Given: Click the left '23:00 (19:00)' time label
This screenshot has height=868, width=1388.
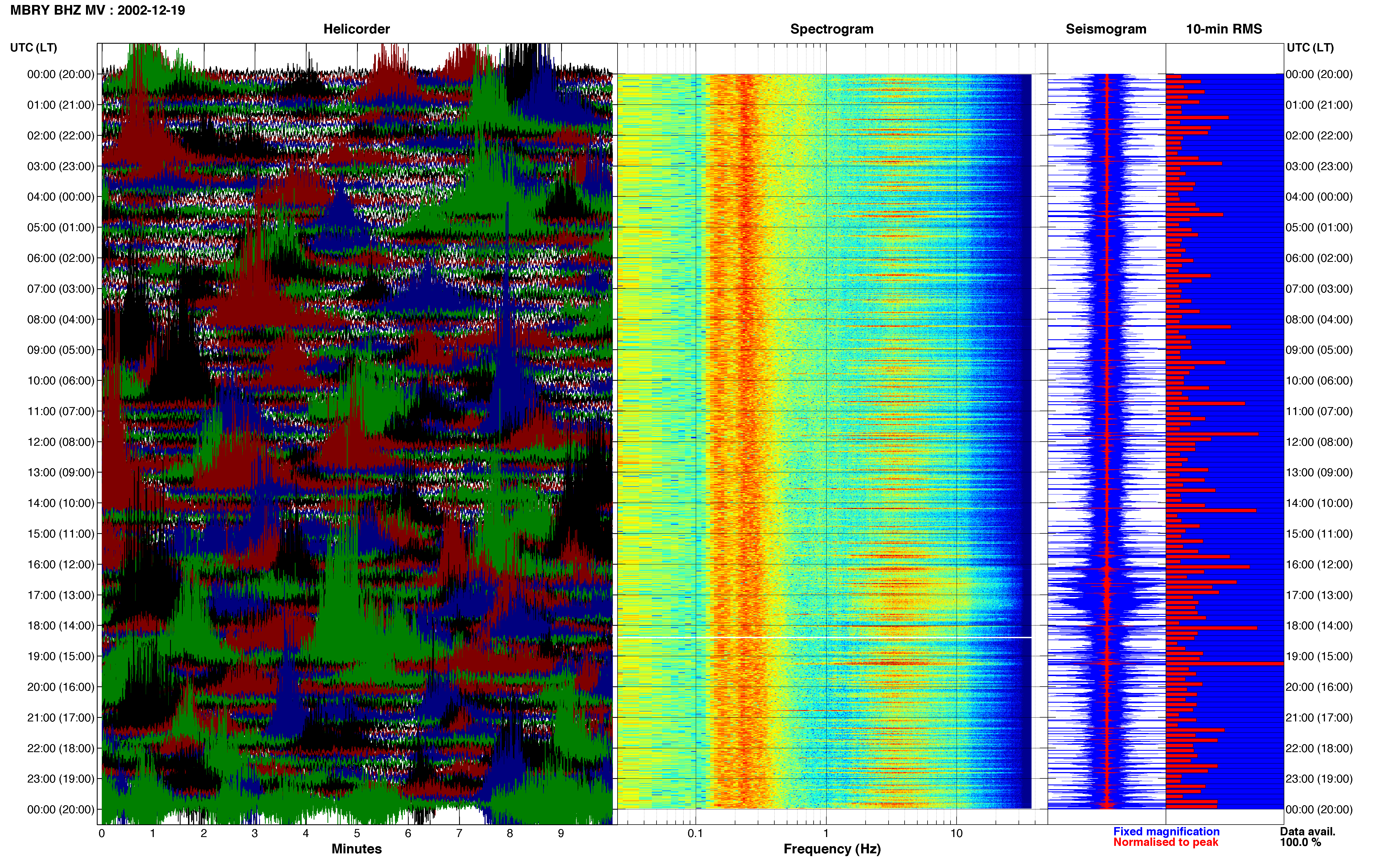Looking at the screenshot, I should pyautogui.click(x=61, y=779).
